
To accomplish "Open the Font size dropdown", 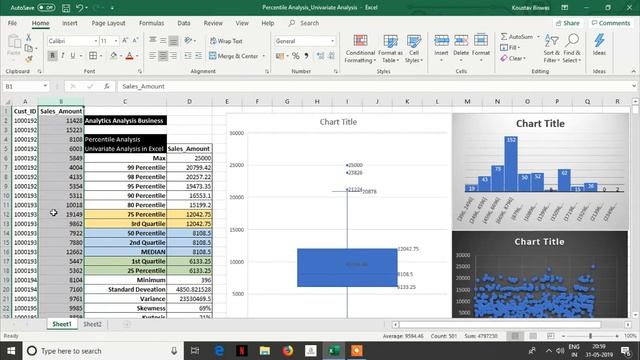I will [x=116, y=41].
